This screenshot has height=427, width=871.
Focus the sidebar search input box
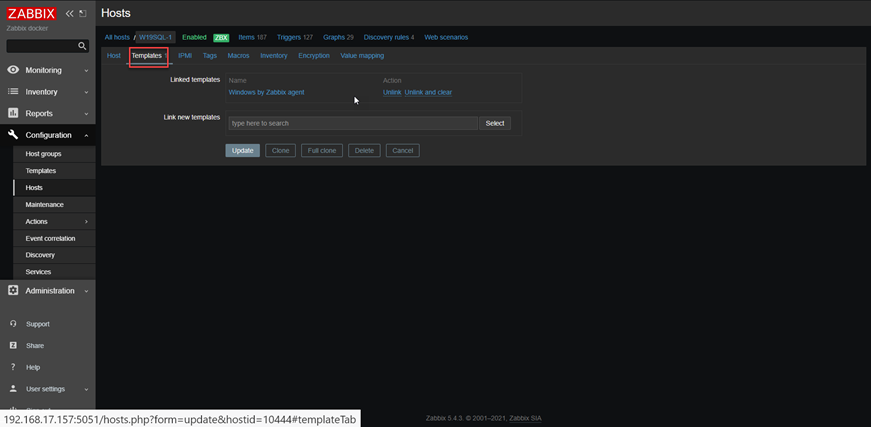(x=42, y=46)
